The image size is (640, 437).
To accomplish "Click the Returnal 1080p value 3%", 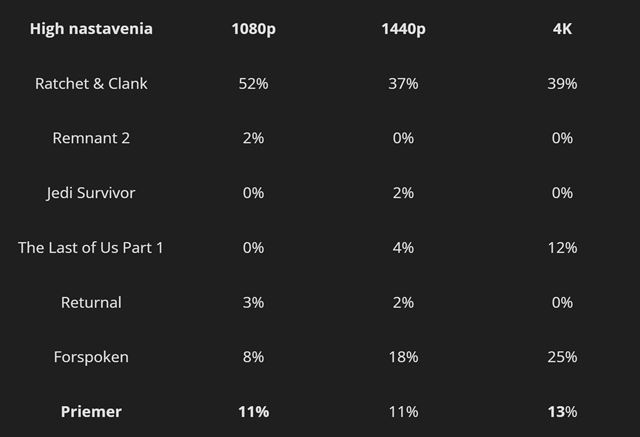I will (253, 302).
